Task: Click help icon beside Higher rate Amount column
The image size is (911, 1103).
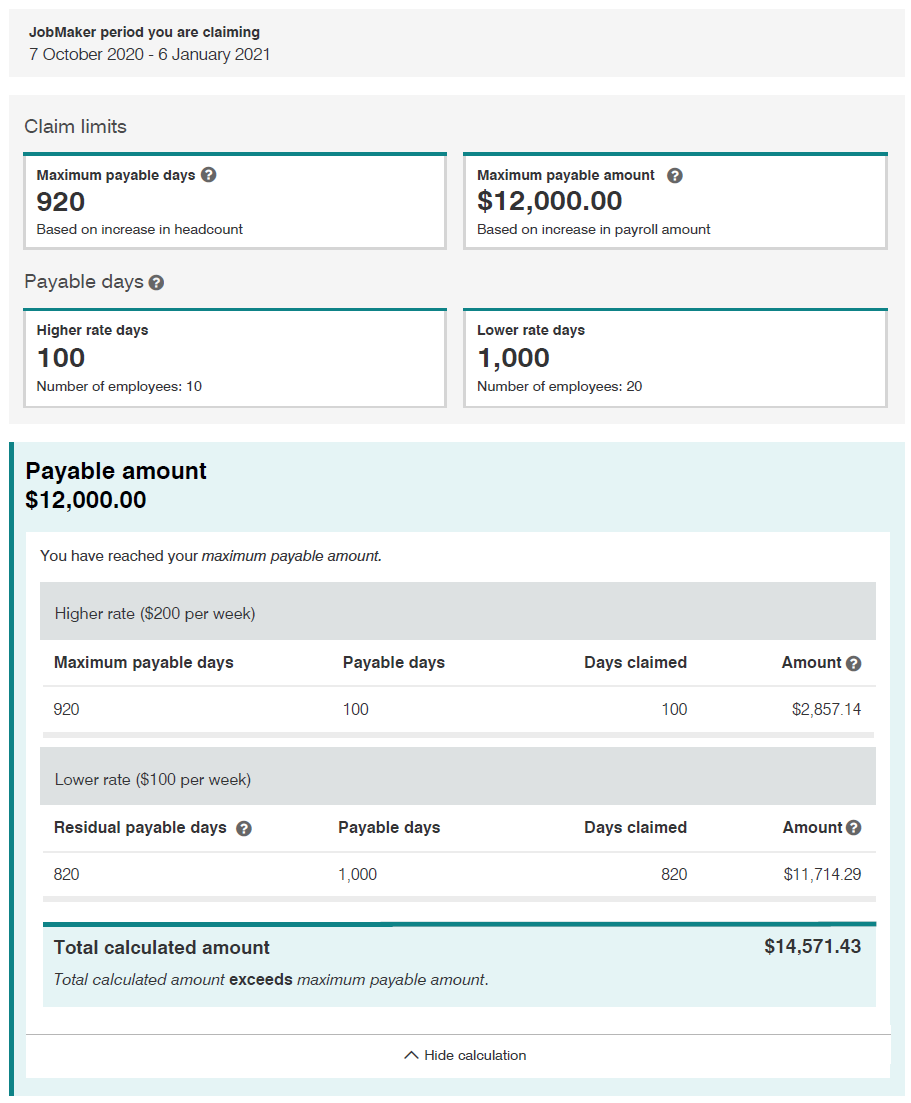Action: (x=853, y=663)
